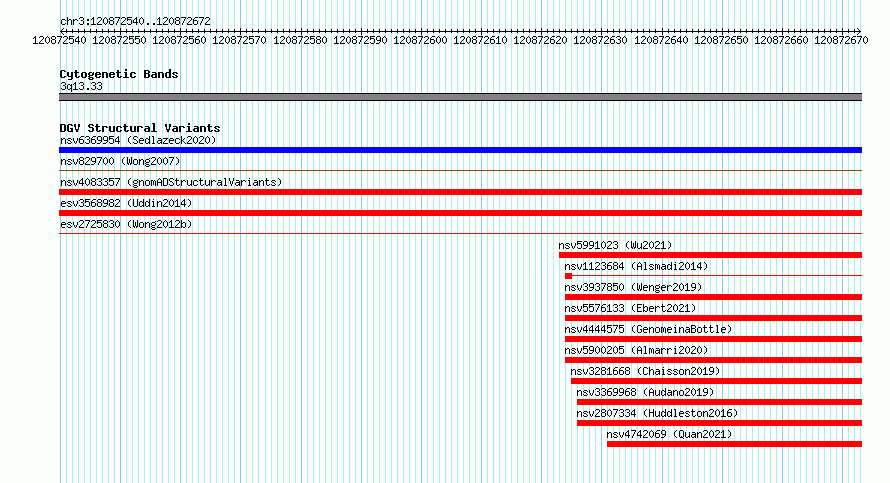The width and height of the screenshot is (890, 483).
Task: Click the nsv3369968 (Audano2019) variant label
Action: [x=645, y=392]
